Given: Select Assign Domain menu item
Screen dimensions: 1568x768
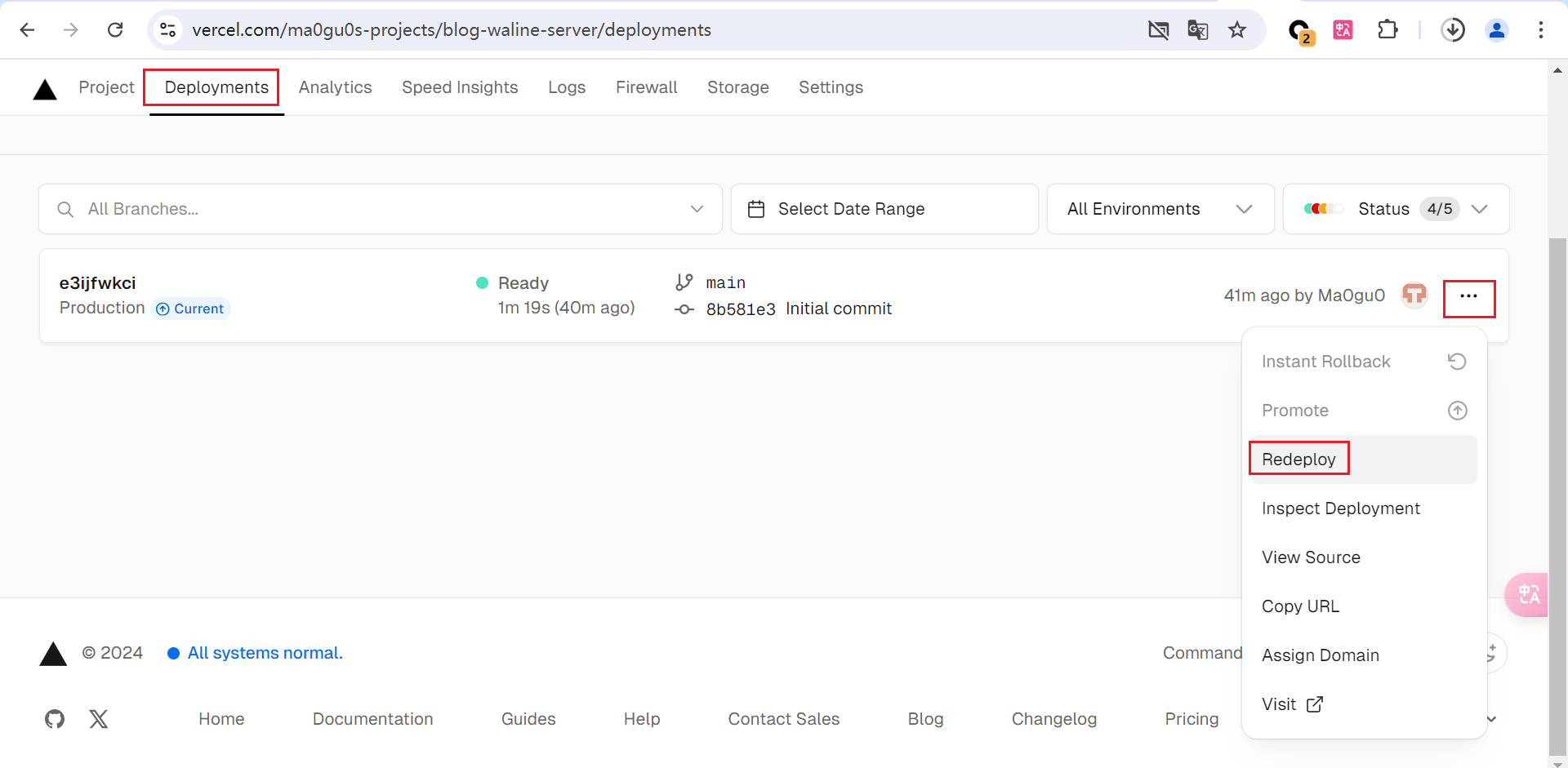Looking at the screenshot, I should (x=1364, y=655).
